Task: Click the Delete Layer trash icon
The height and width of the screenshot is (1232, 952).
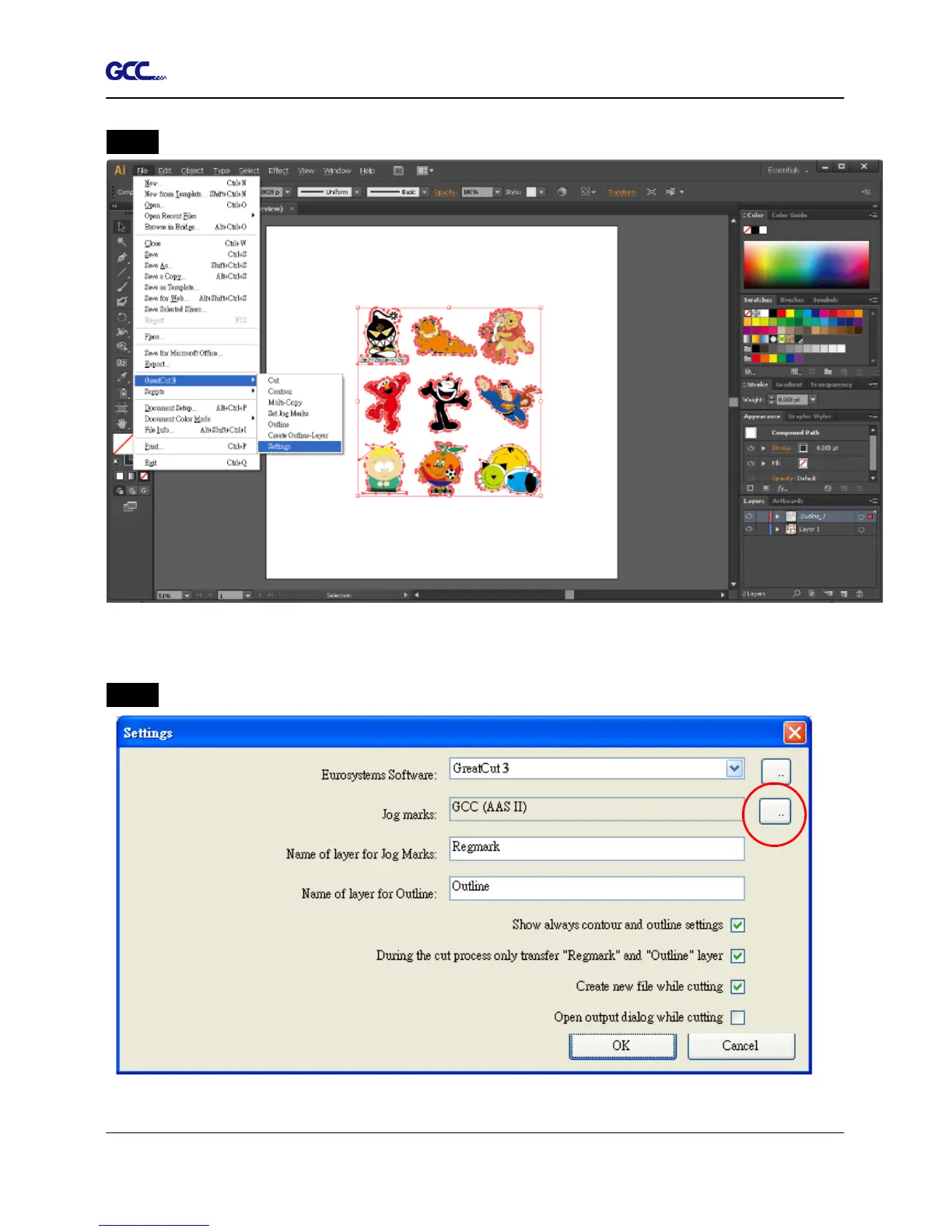Action: pos(859,593)
